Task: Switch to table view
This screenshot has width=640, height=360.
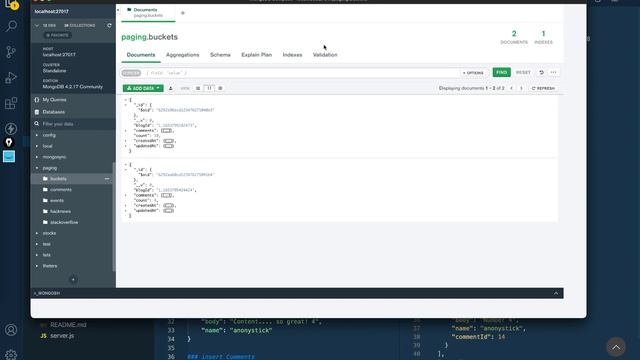Action: point(220,88)
